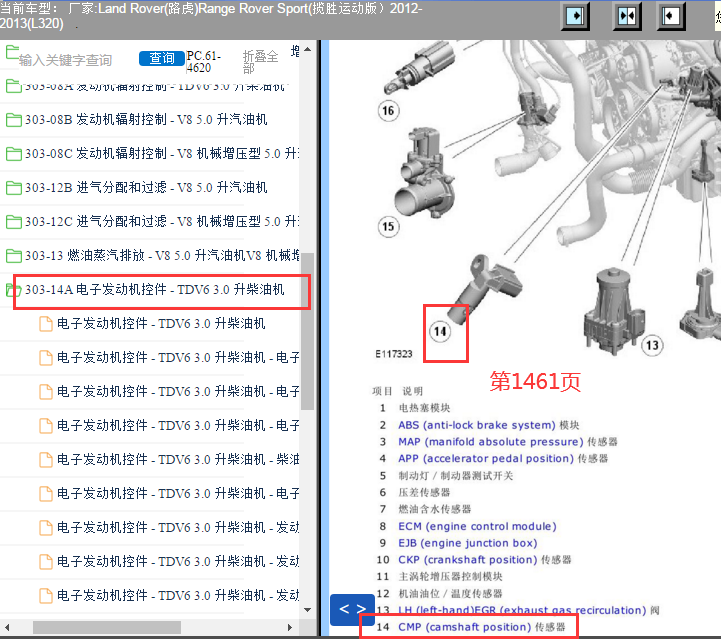Click the text 燃油含水传感器 in item list

(435, 509)
